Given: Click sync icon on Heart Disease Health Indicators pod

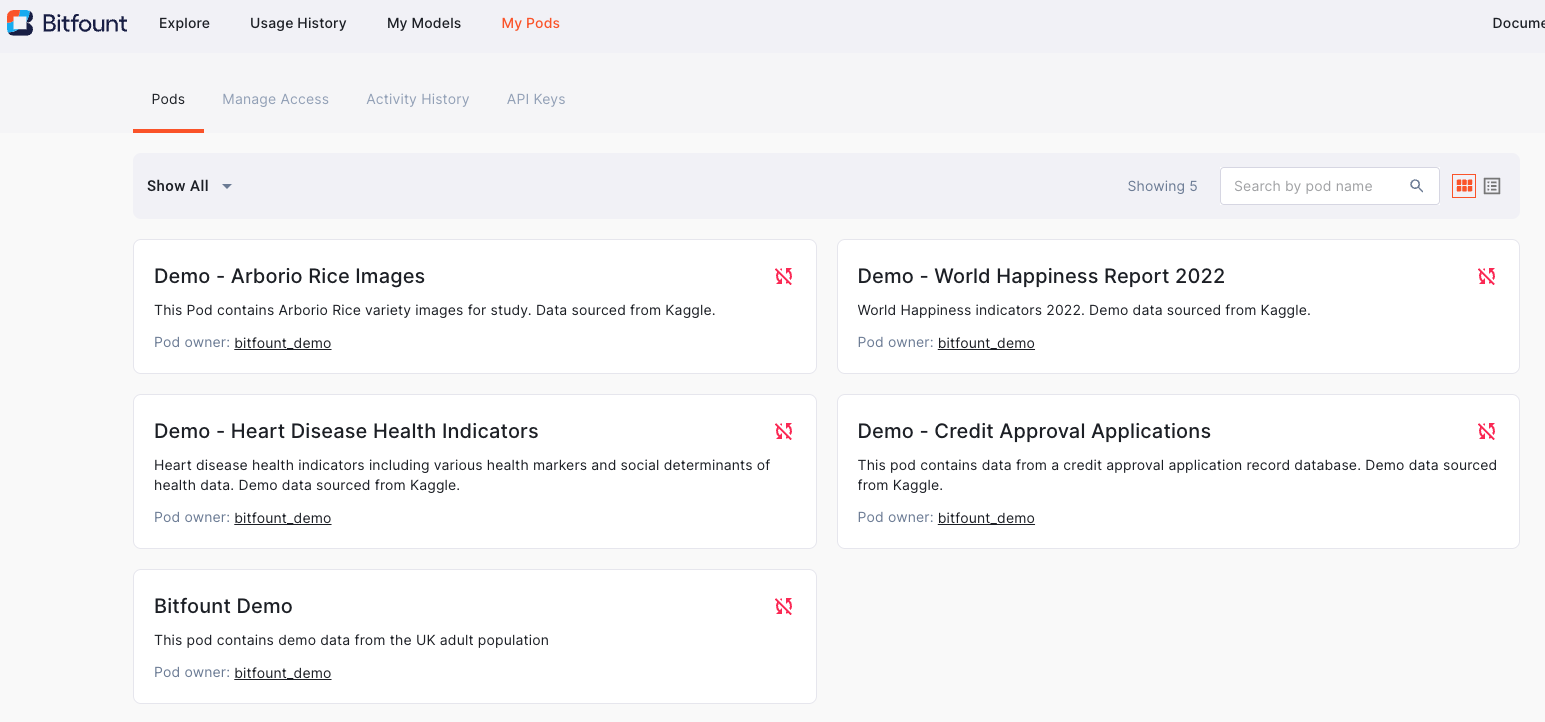Looking at the screenshot, I should click(x=784, y=431).
